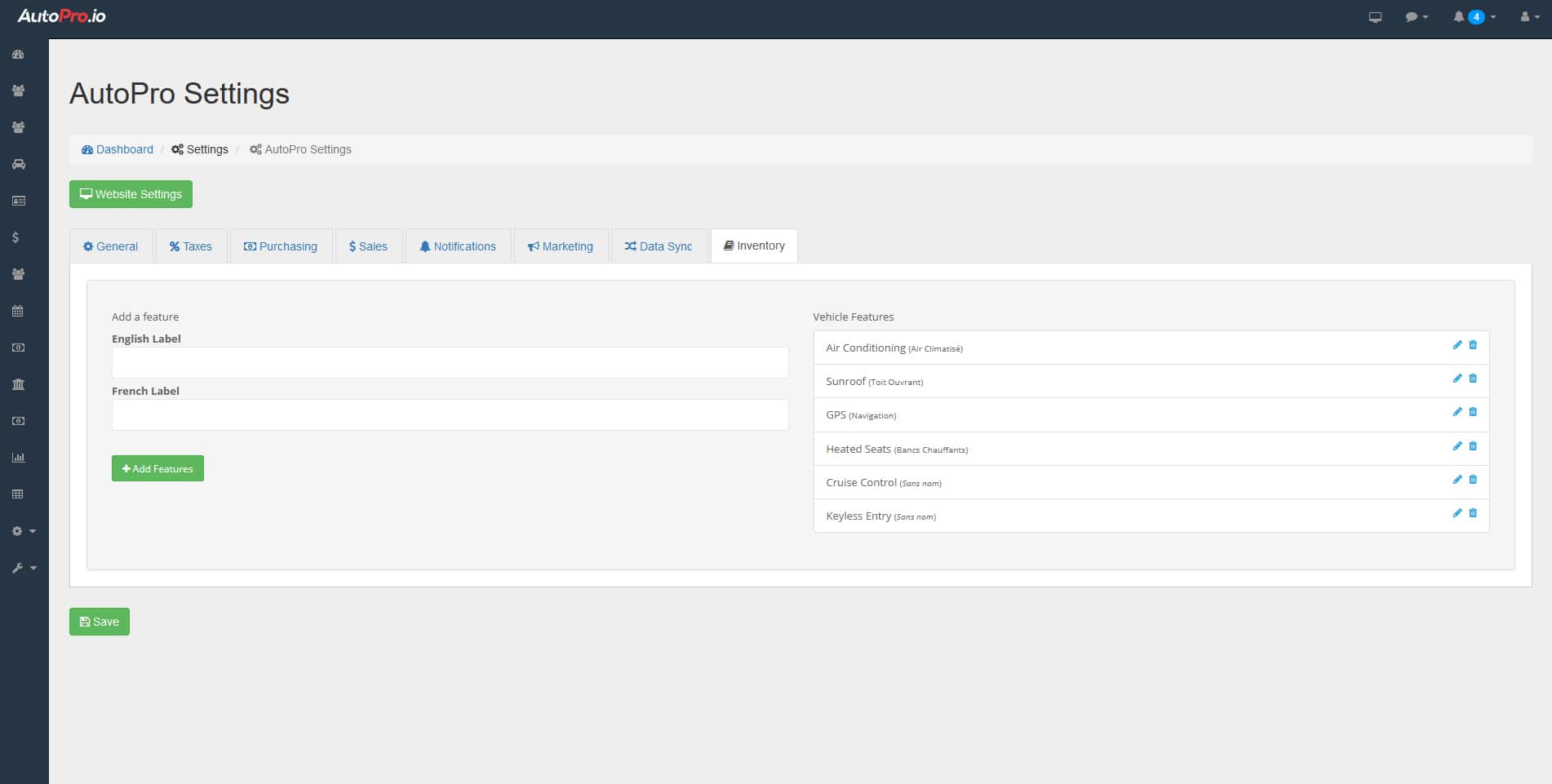Click the Sunroof (Toit Ouvrant) row text

pyautogui.click(x=874, y=381)
